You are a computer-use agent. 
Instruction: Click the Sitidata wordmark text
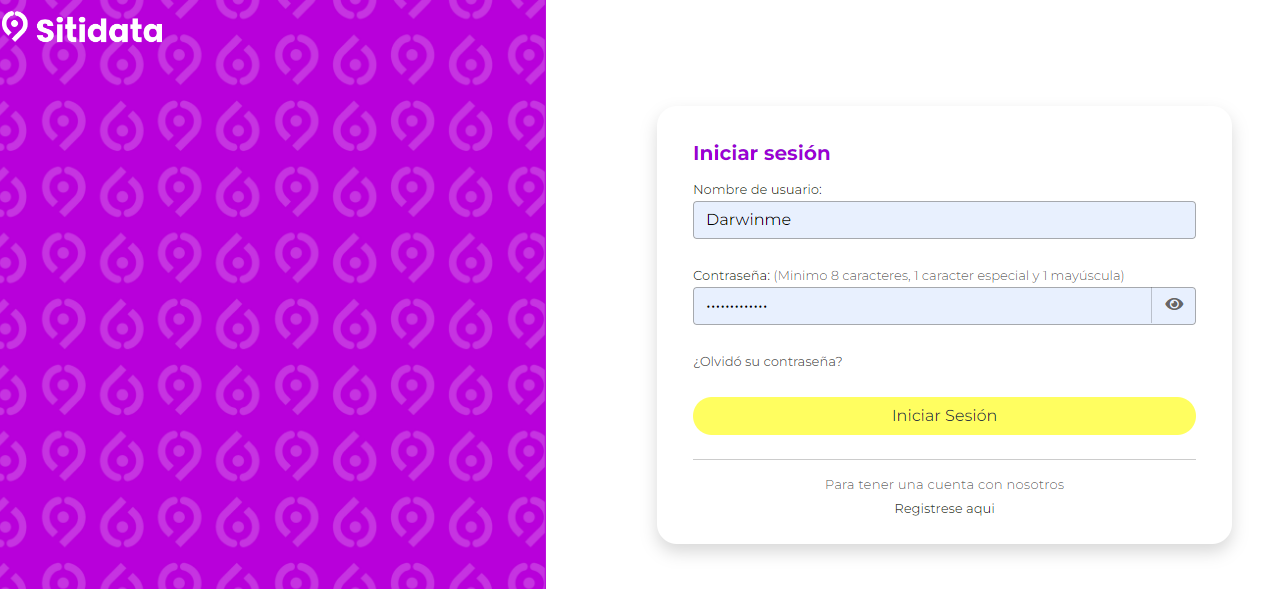[99, 30]
